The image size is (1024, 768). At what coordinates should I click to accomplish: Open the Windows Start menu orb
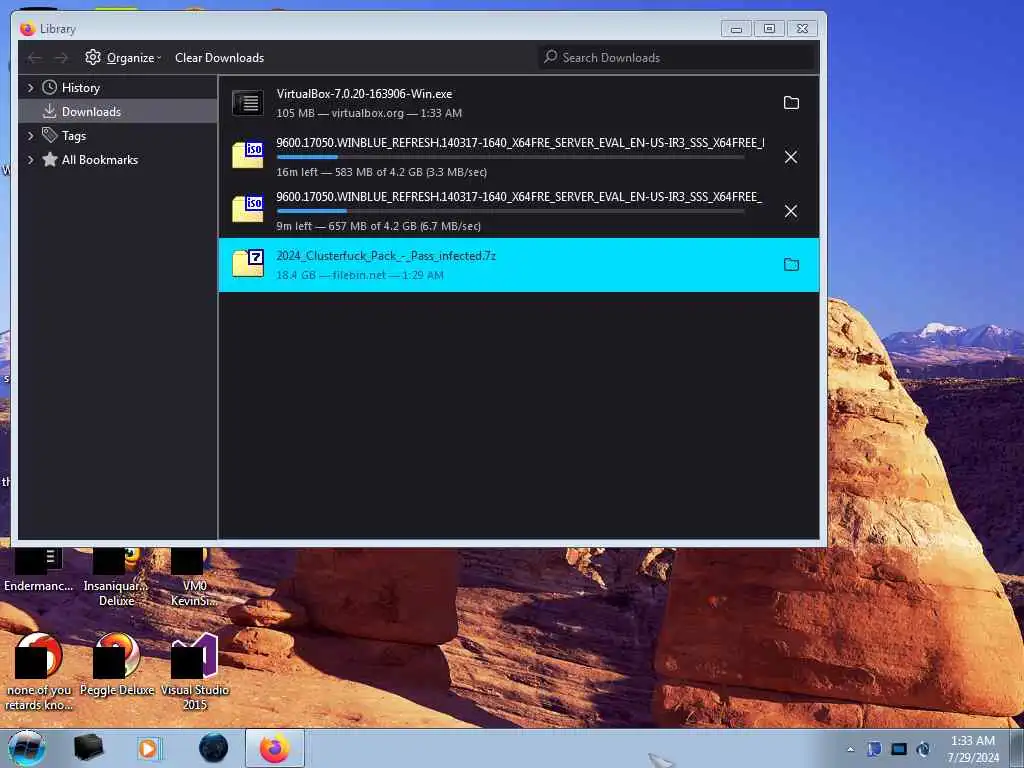(27, 748)
